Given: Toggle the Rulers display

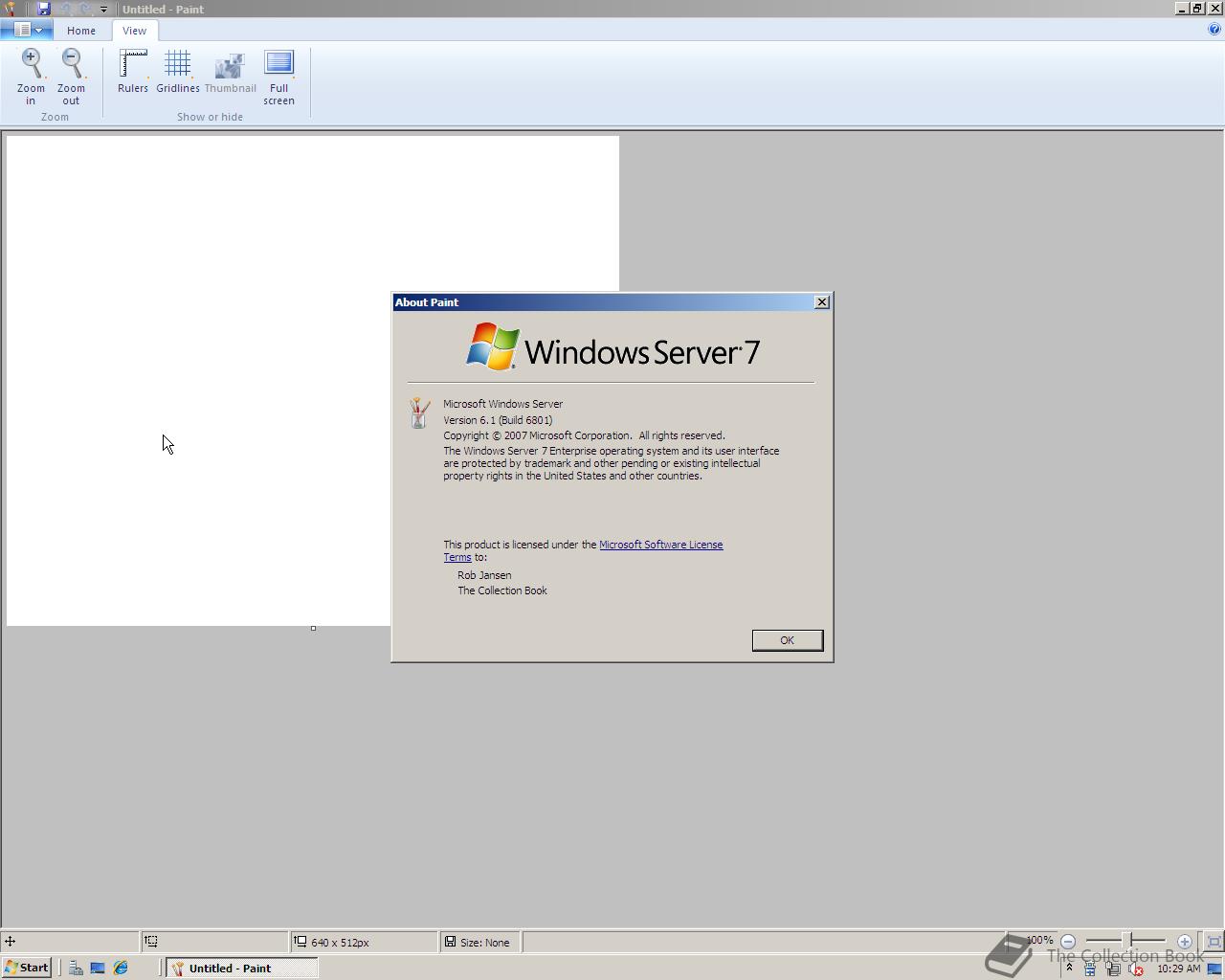Looking at the screenshot, I should point(133,72).
